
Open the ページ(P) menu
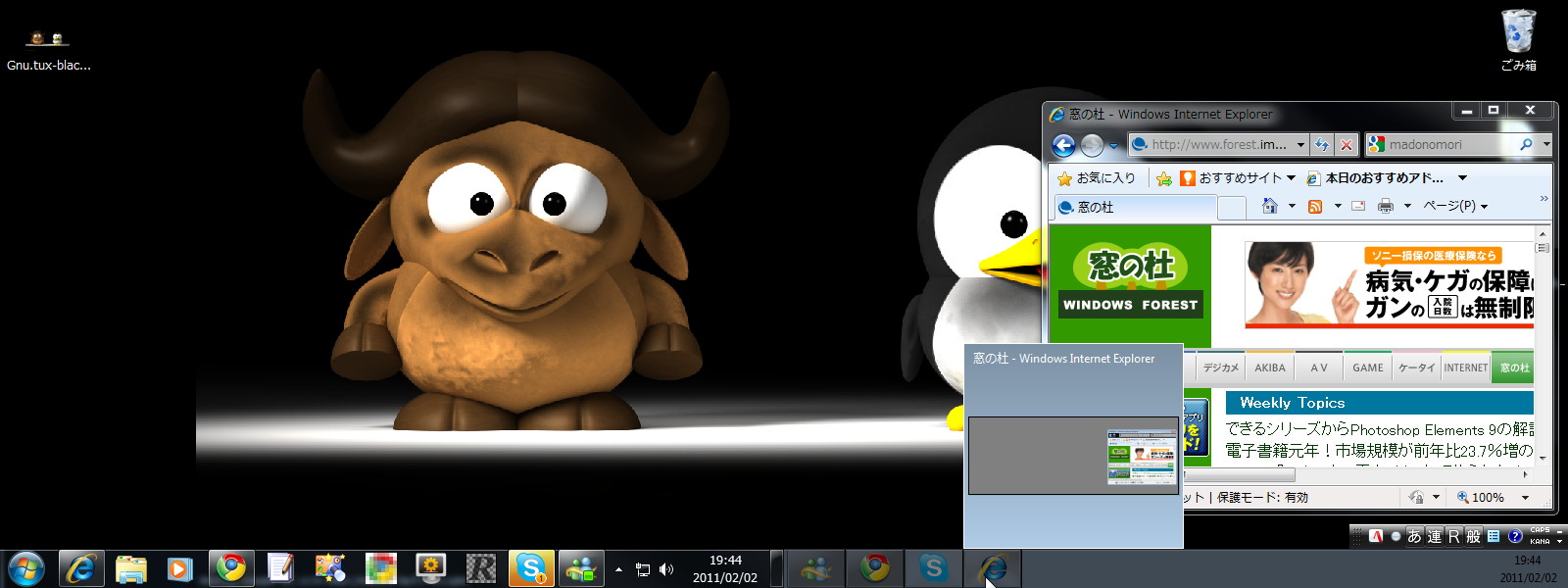[x=1455, y=206]
